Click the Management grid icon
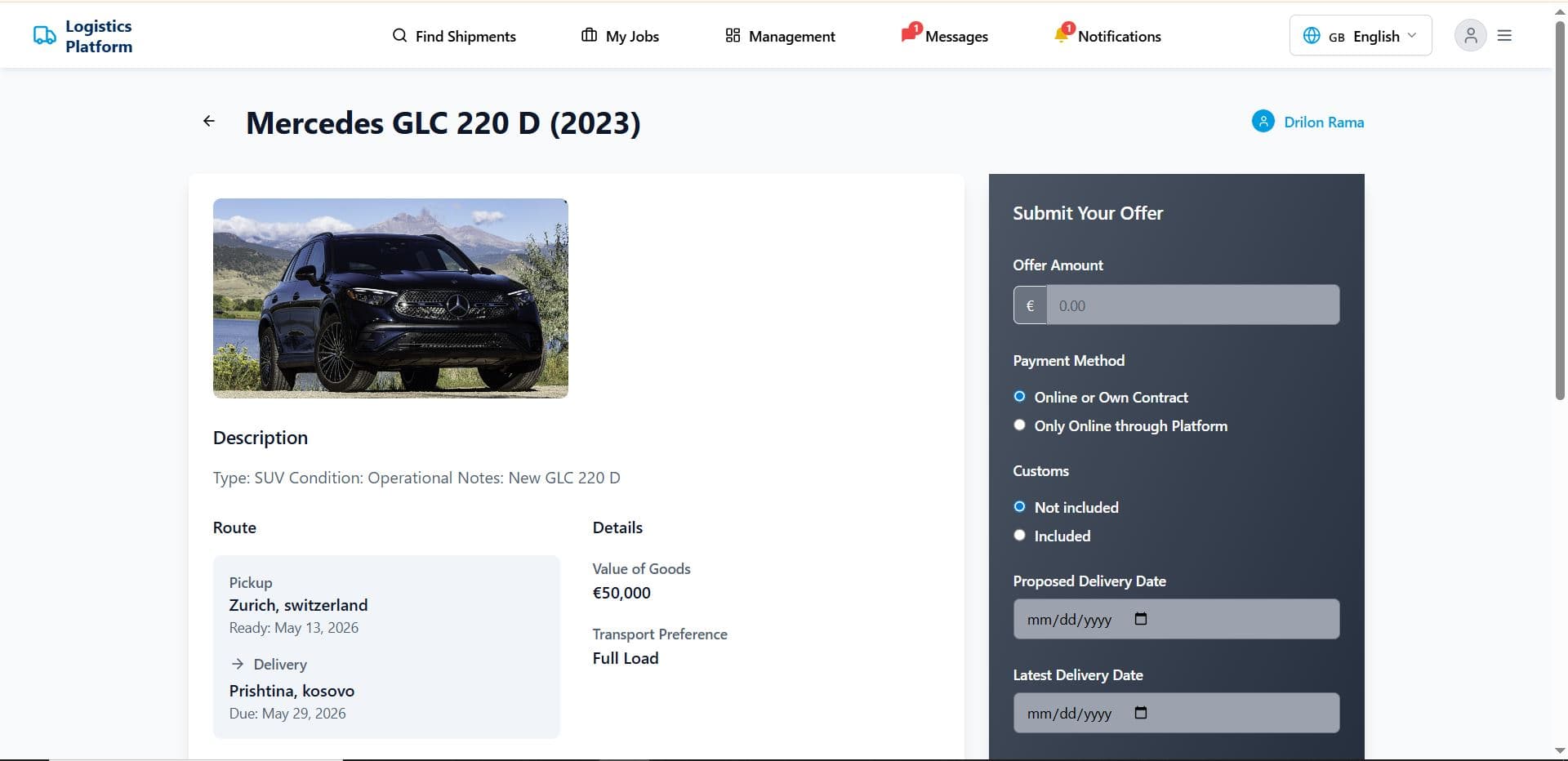Image resolution: width=1568 pixels, height=761 pixels. (733, 35)
